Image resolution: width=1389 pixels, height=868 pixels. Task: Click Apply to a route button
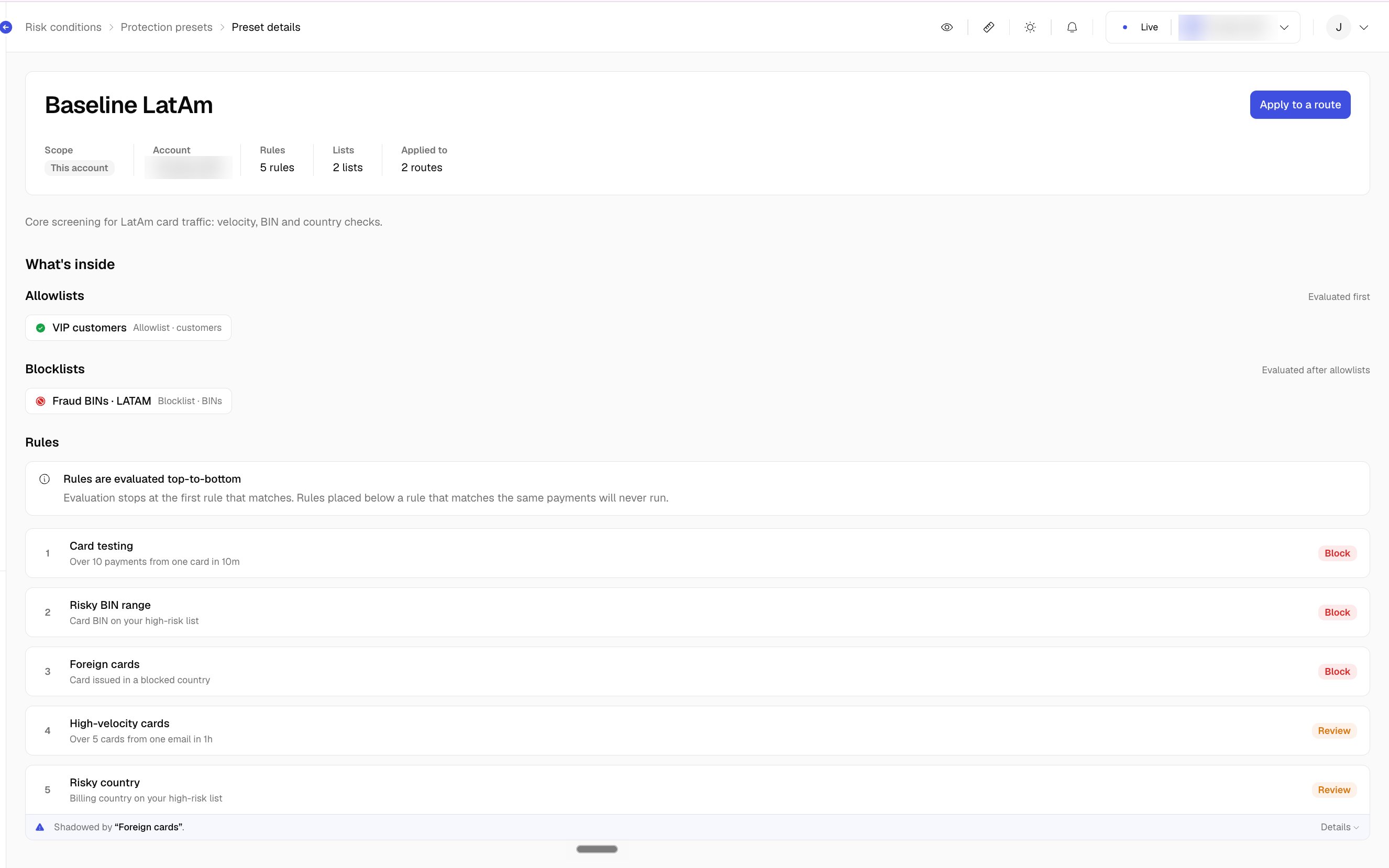click(1300, 105)
